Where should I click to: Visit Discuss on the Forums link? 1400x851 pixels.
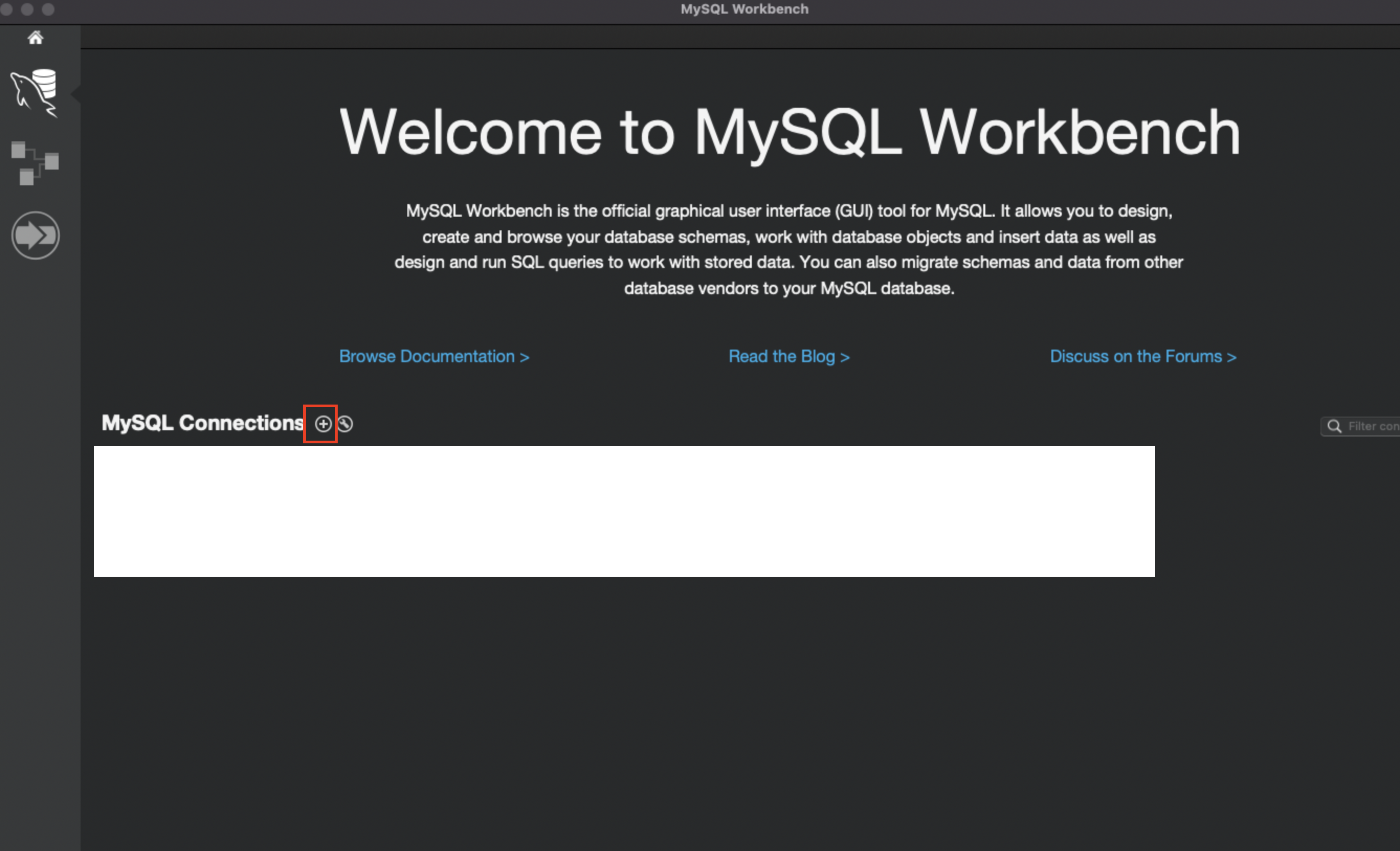pos(1142,356)
